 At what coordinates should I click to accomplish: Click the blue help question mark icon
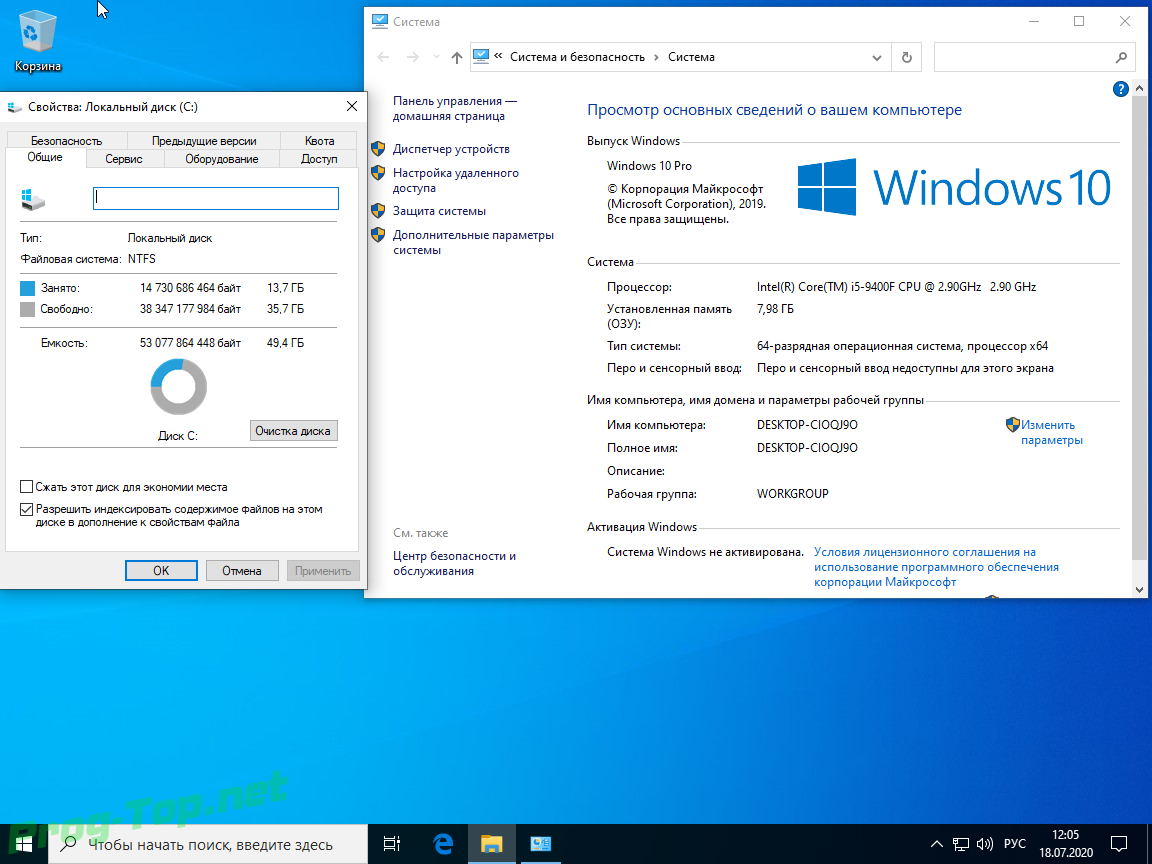click(1121, 89)
